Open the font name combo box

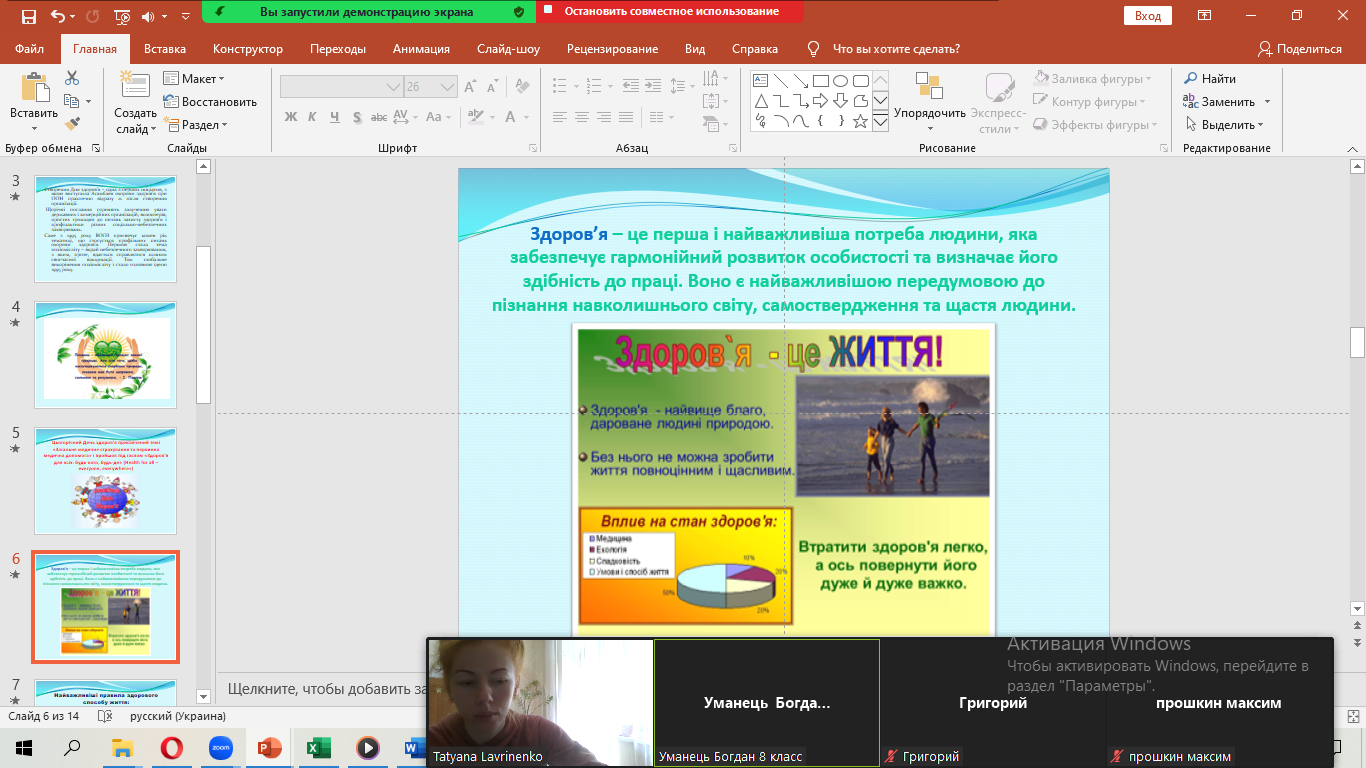pos(341,87)
